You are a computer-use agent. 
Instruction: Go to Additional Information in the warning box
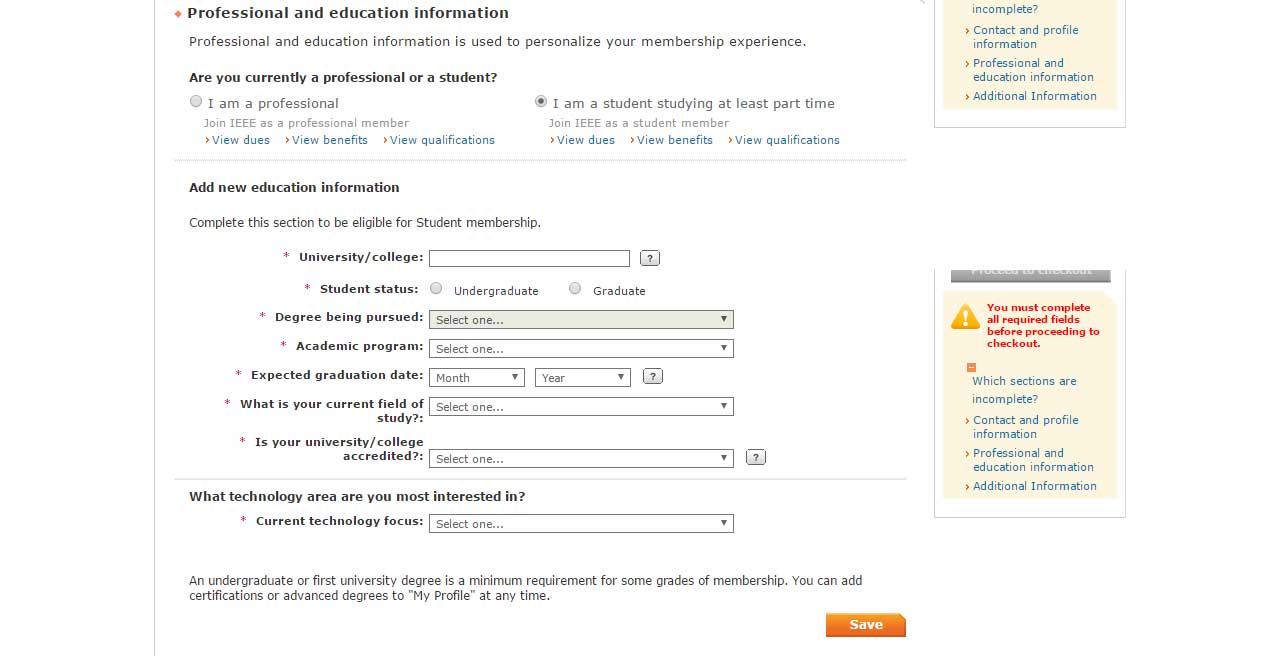point(1034,486)
